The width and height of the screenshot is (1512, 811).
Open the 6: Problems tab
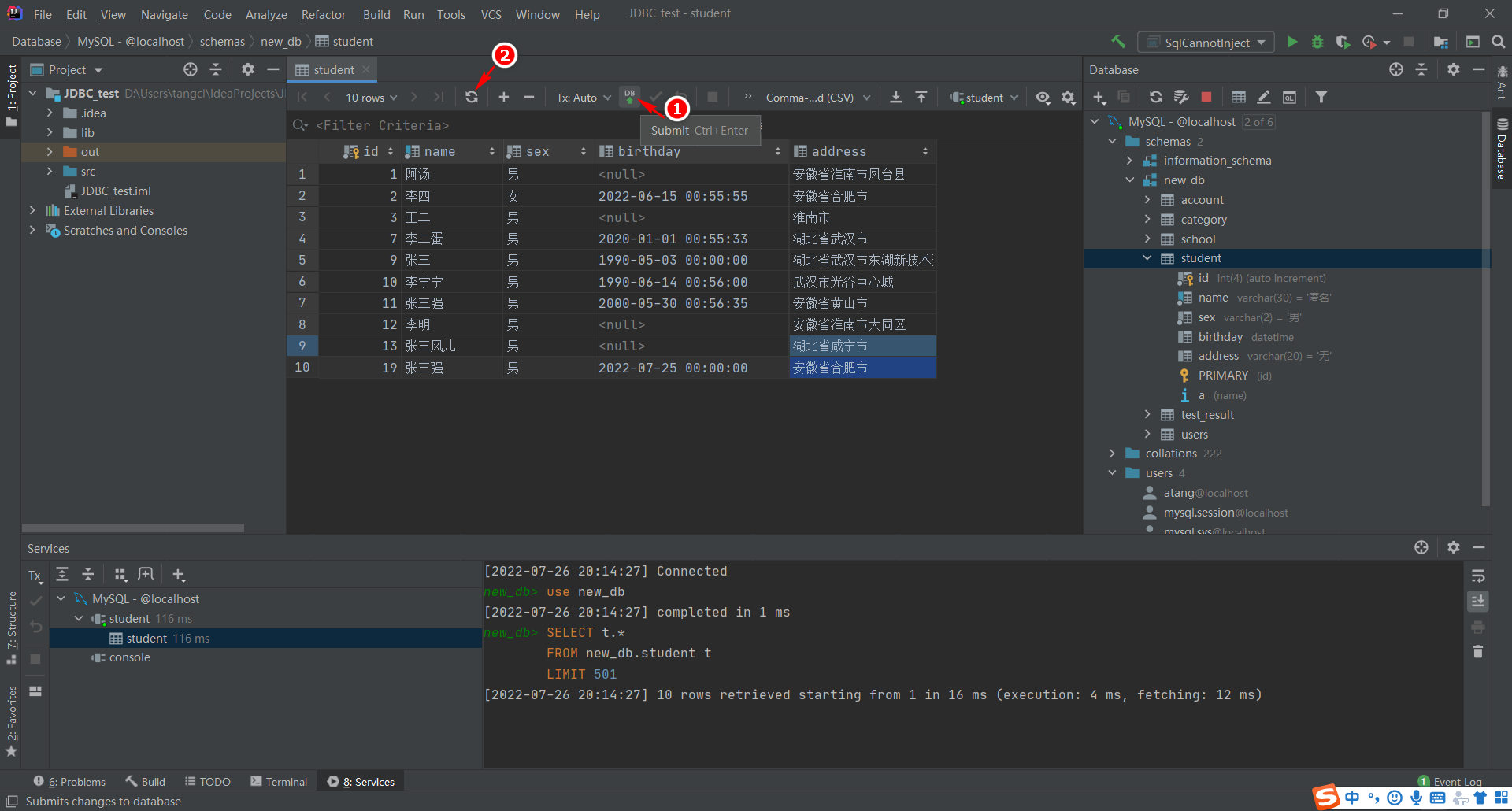coord(69,781)
